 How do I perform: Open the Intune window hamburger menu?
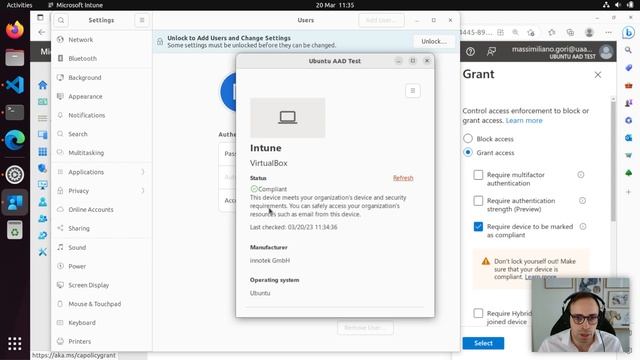[413, 91]
